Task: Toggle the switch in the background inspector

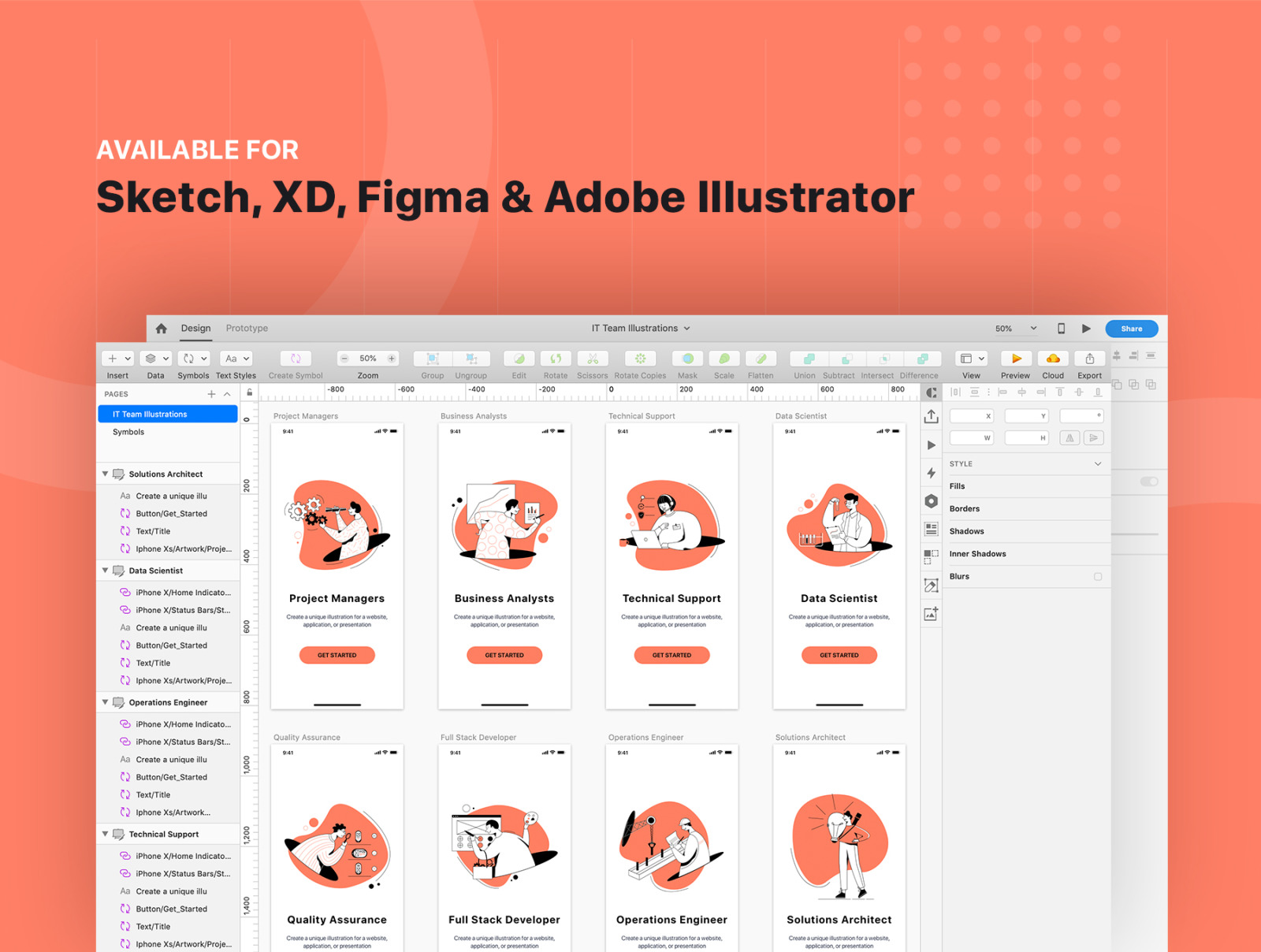Action: pos(1149,482)
